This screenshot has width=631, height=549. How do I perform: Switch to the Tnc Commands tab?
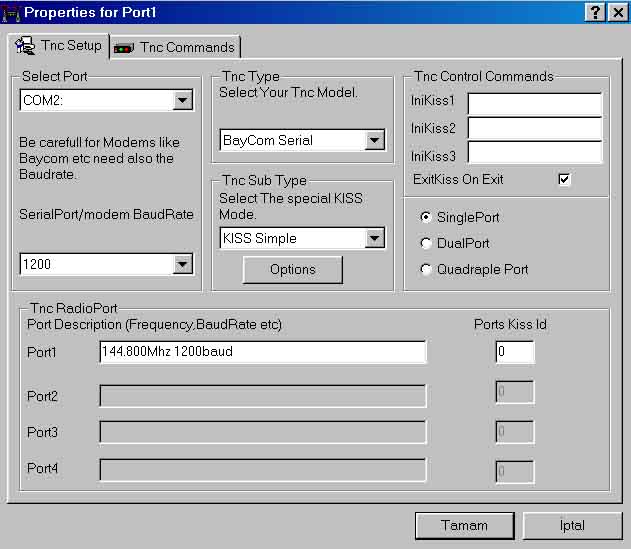coord(175,47)
